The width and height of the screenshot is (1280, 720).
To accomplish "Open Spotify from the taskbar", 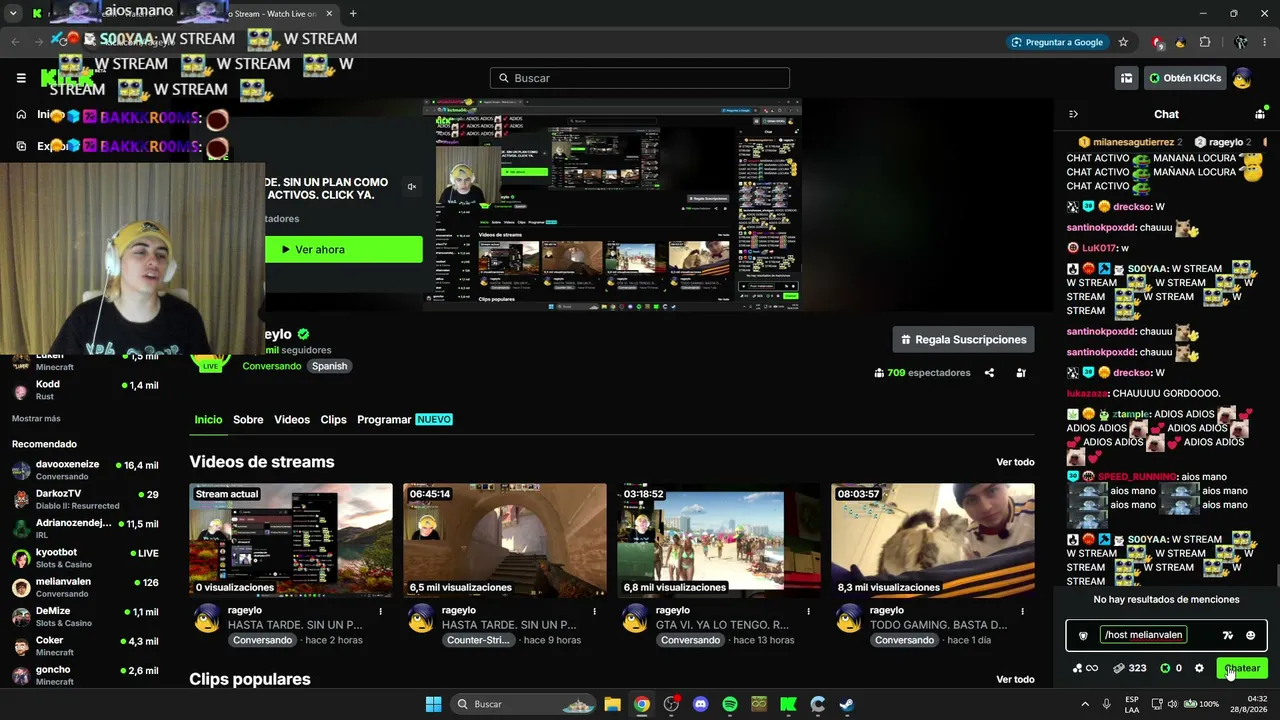I will coord(730,704).
